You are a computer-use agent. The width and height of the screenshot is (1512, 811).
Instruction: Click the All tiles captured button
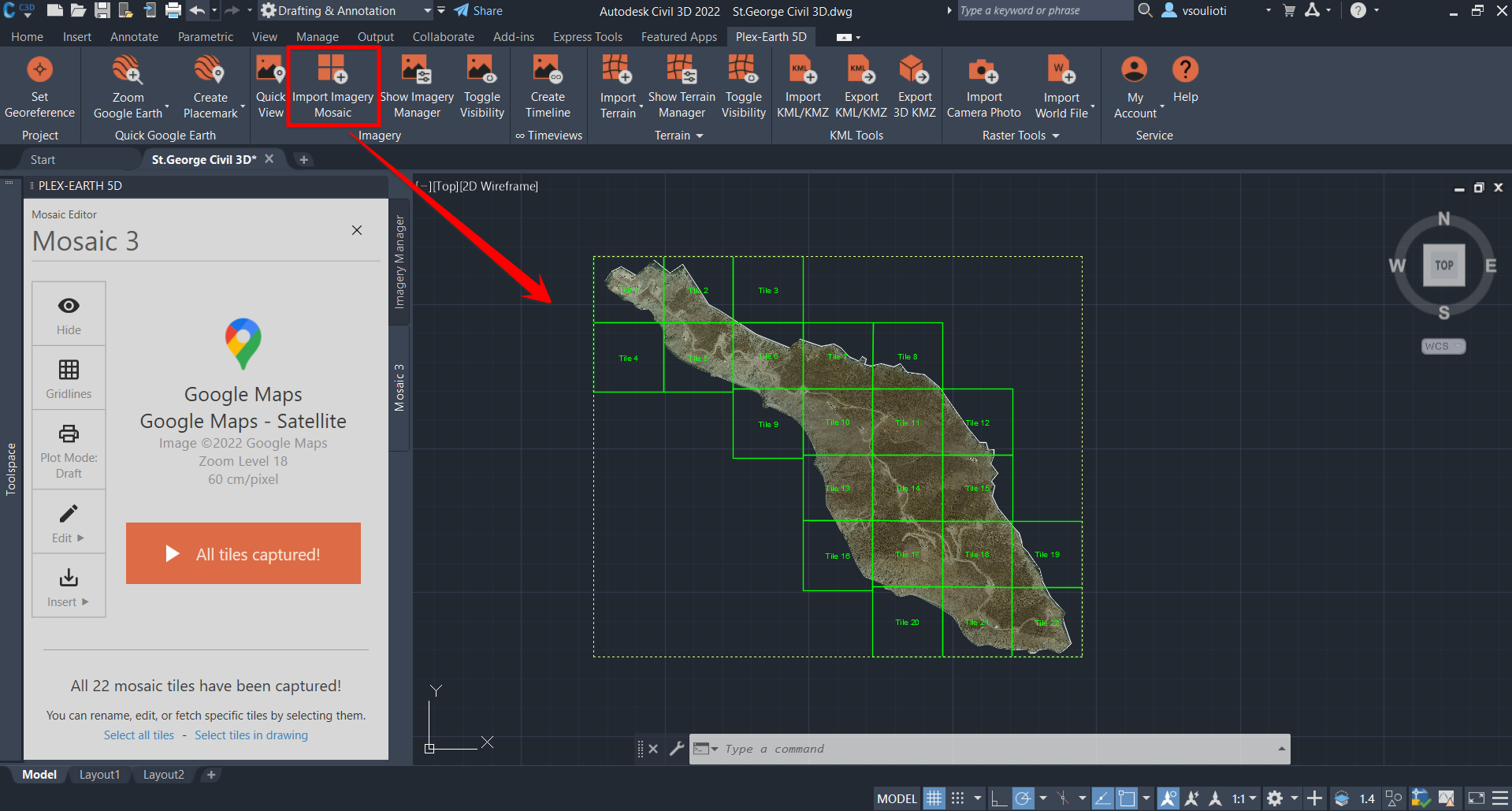[243, 553]
